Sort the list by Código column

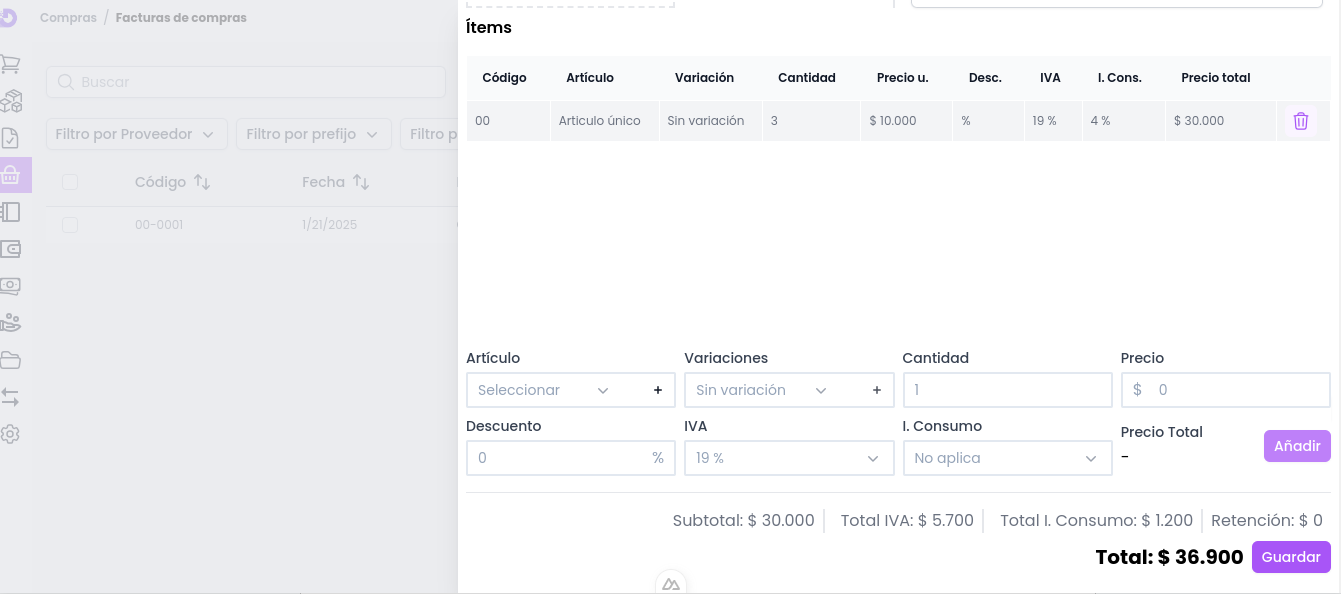point(201,182)
